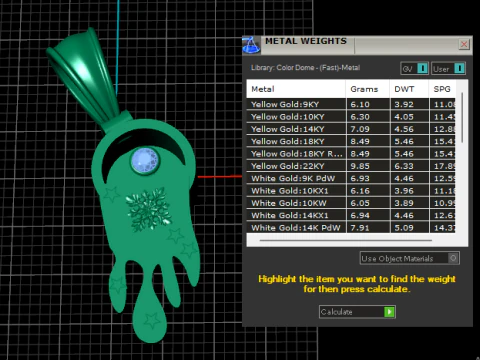480x360 pixels.
Task: Select the White Gold:9K PdW row
Action: pyautogui.click(x=351, y=178)
